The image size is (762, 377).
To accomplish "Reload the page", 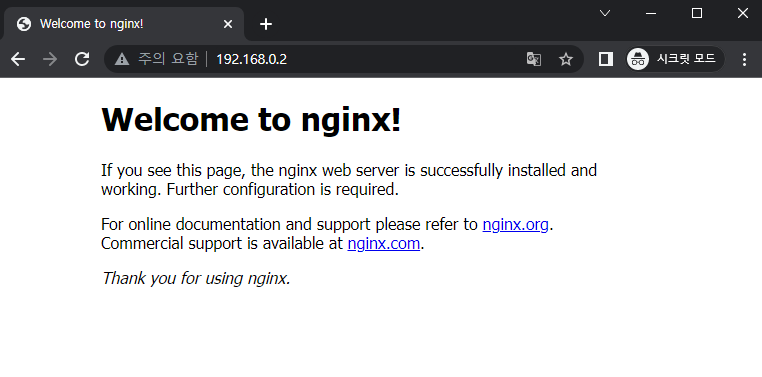I will (x=82, y=59).
